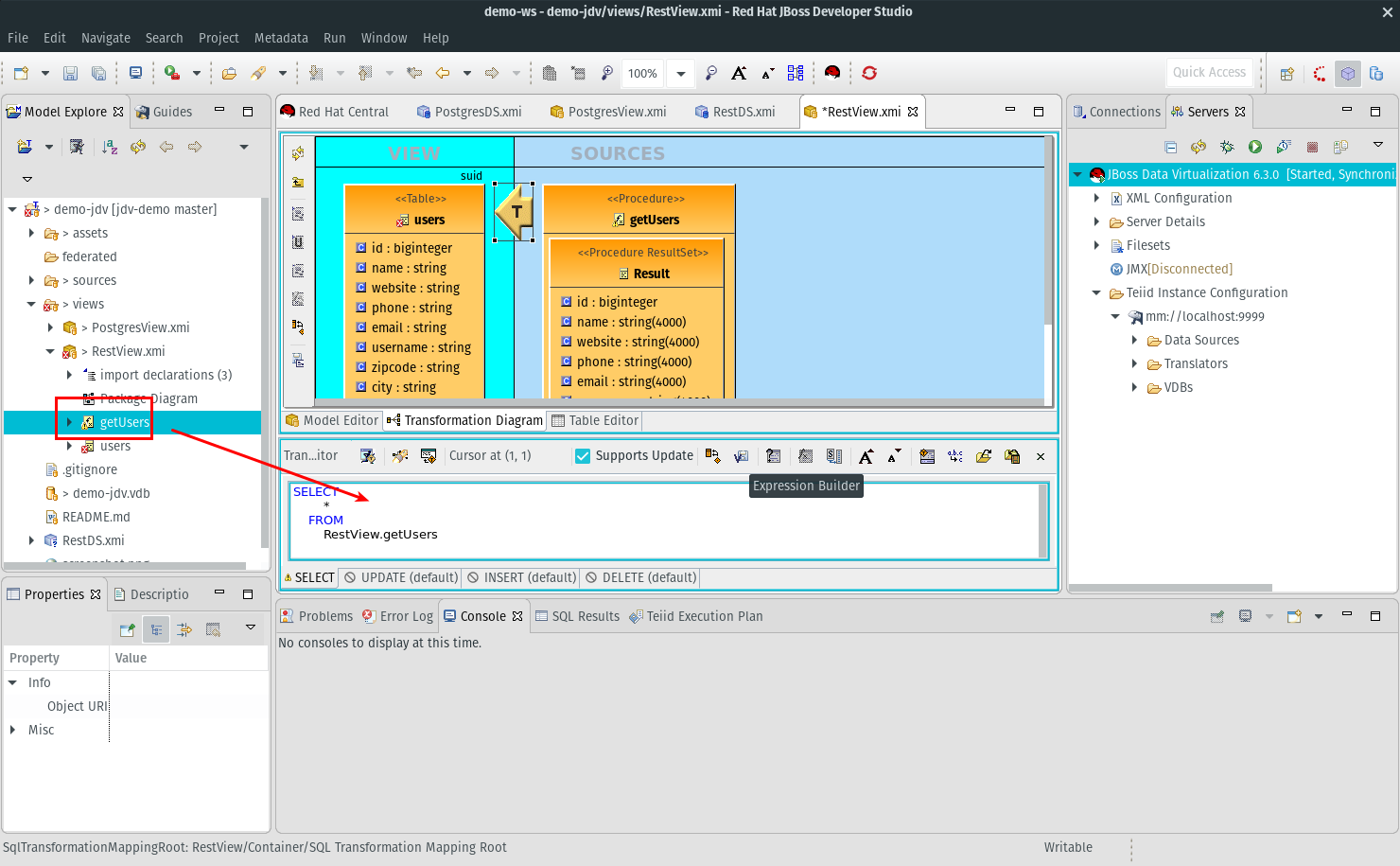Click the increase font size icon in transformation editor
Viewport: 1400px width, 866px height.
[x=866, y=456]
